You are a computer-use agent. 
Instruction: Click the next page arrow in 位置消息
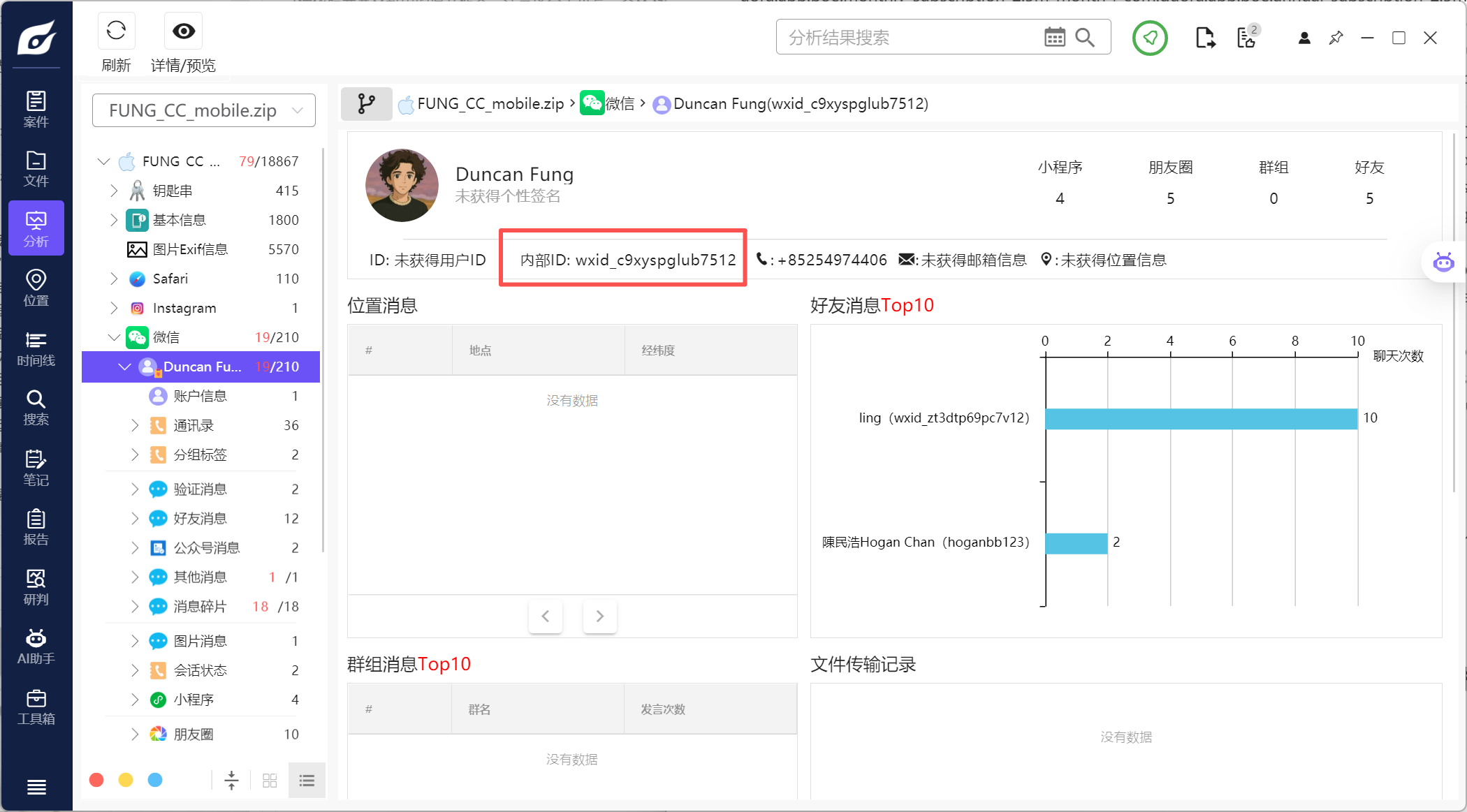599,616
